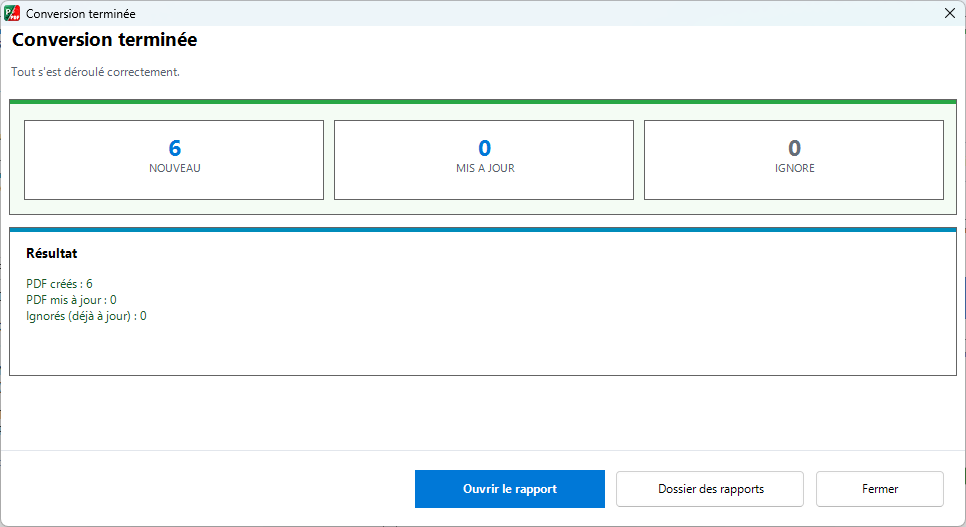Open the Dossier des rapports folder
Image resolution: width=966 pixels, height=527 pixels.
pos(710,489)
